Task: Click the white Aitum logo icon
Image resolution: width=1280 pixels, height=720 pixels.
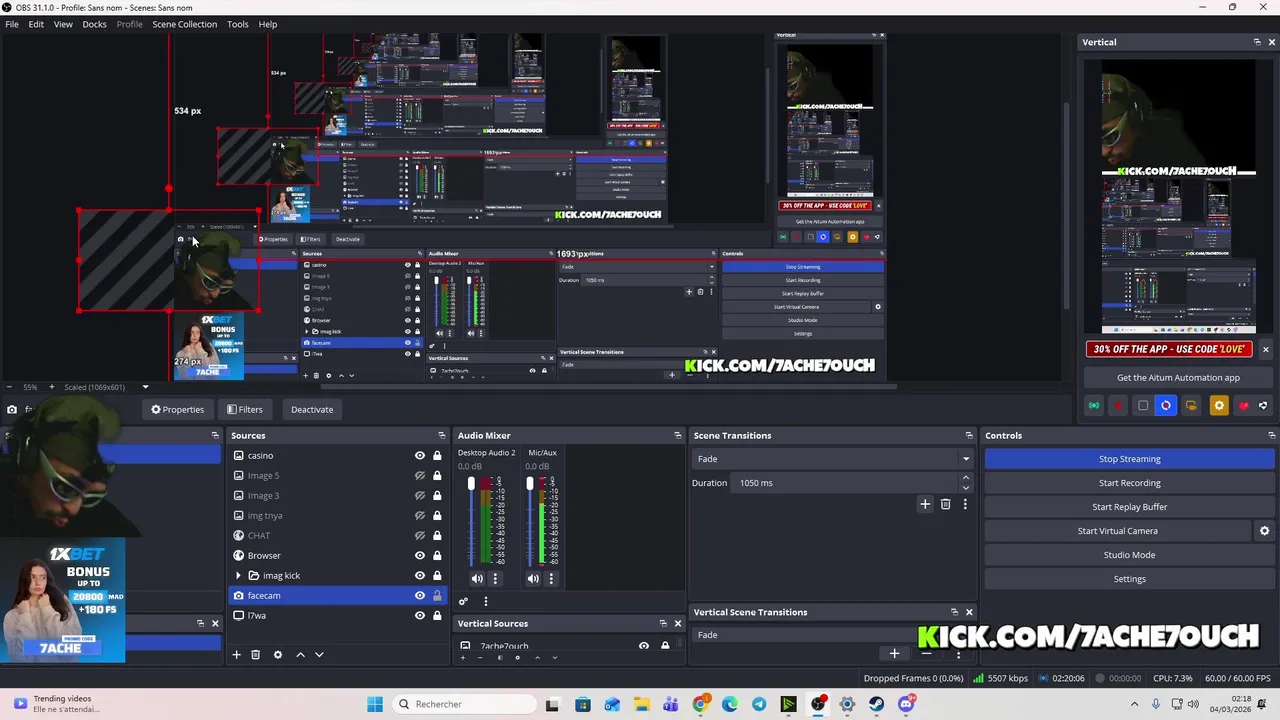Action: click(1263, 405)
